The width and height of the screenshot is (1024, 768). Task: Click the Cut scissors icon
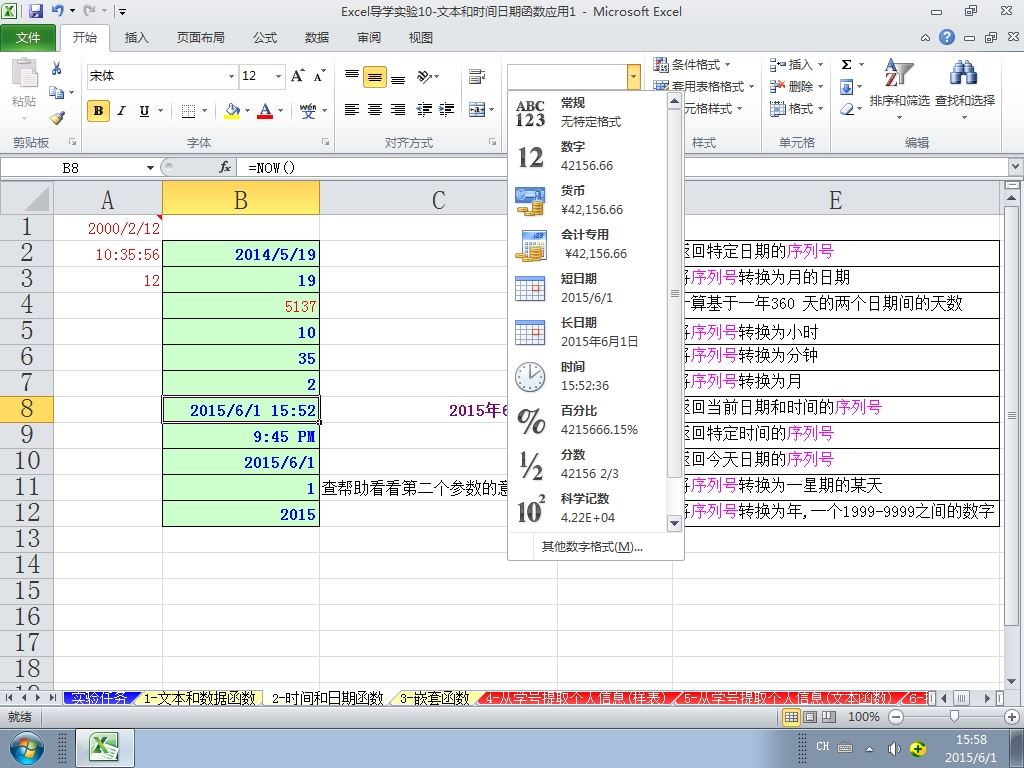pyautogui.click(x=57, y=68)
